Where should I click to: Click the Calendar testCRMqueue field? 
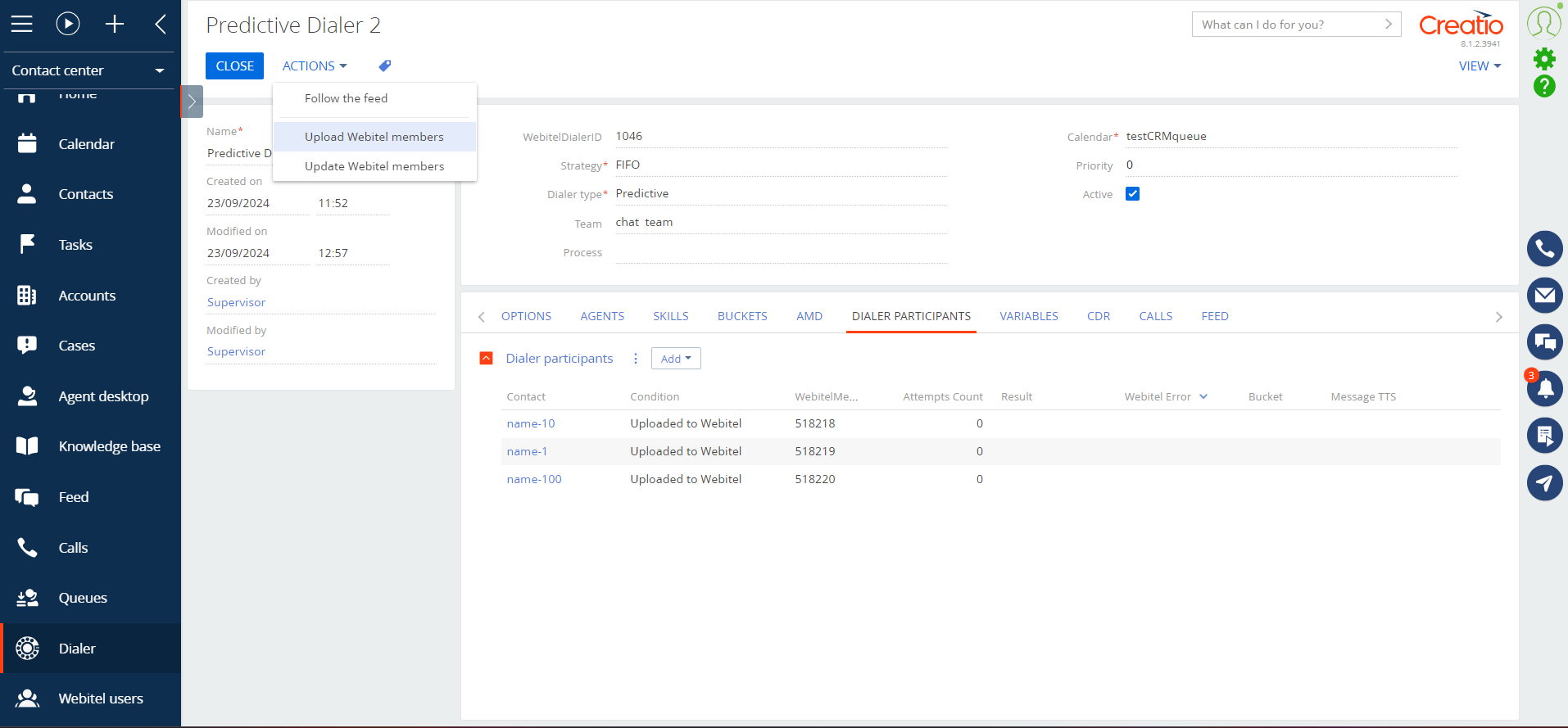1291,136
